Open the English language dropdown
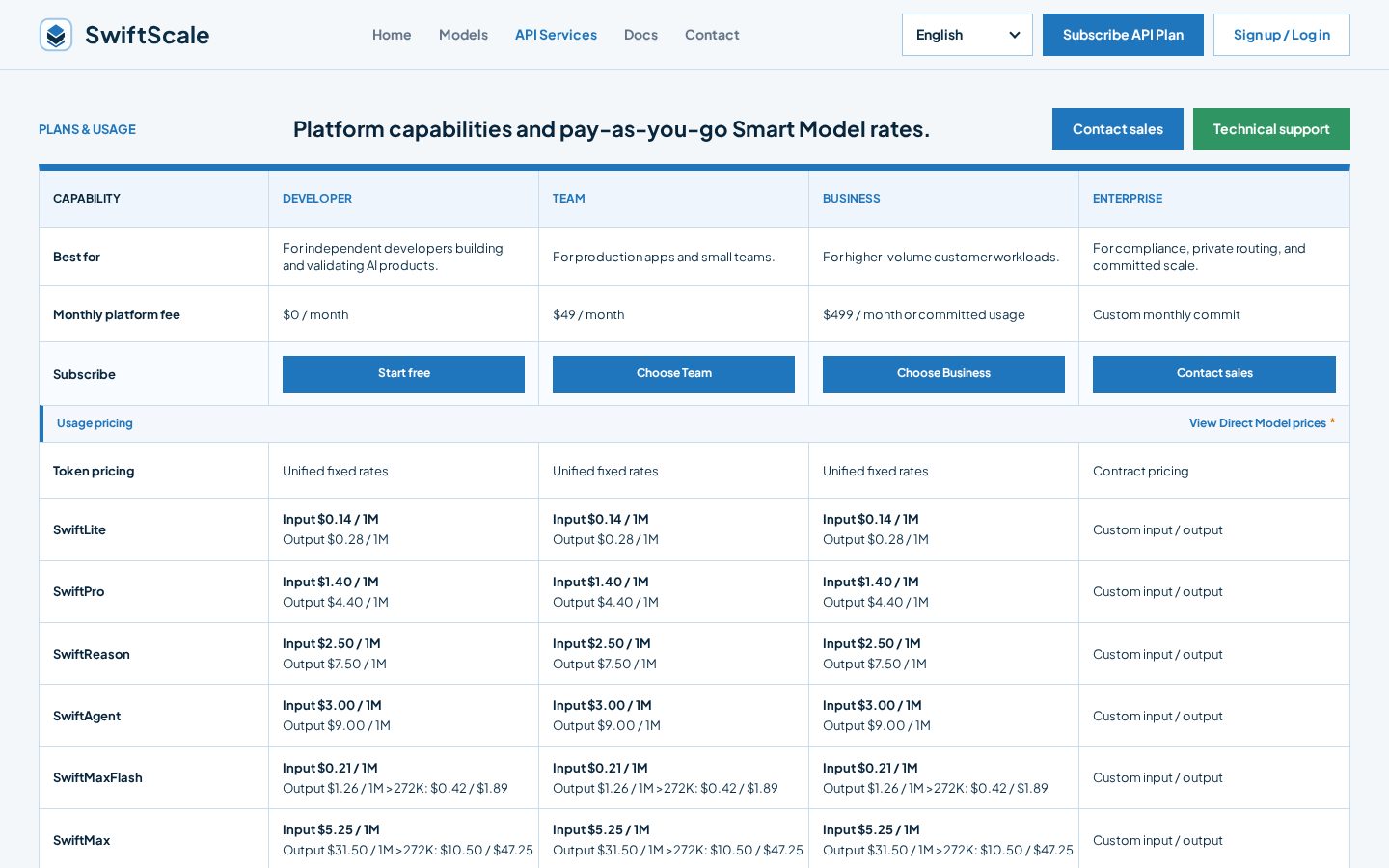This screenshot has width=1389, height=868. (967, 35)
